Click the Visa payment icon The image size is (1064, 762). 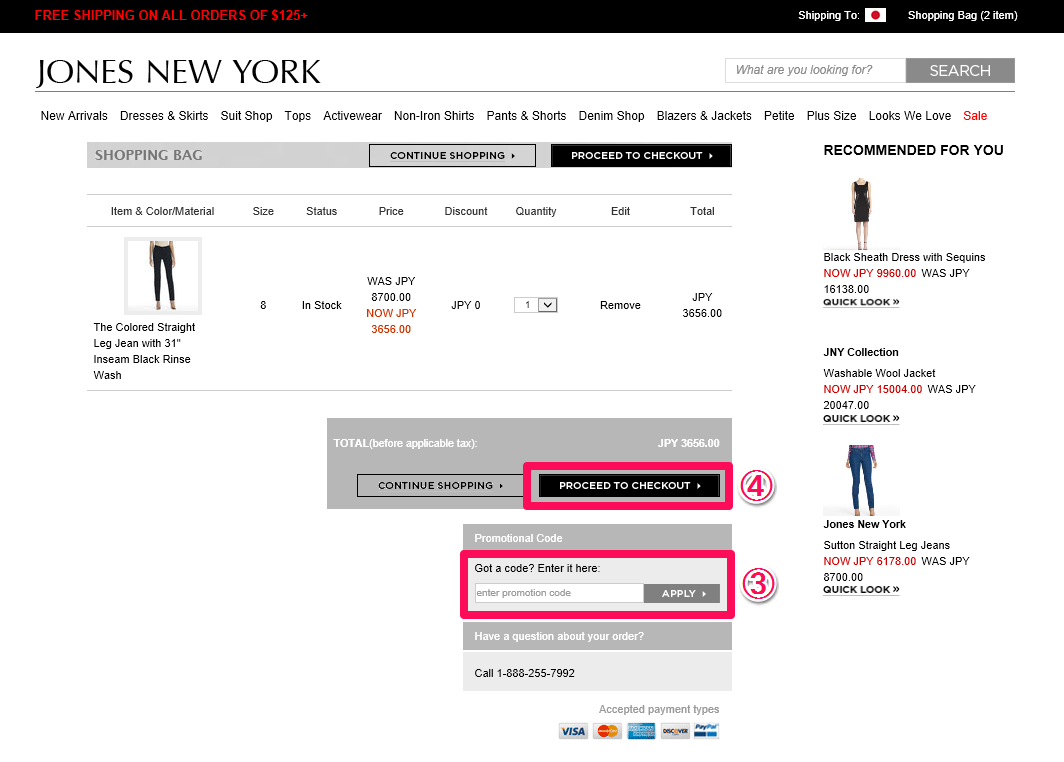(573, 731)
